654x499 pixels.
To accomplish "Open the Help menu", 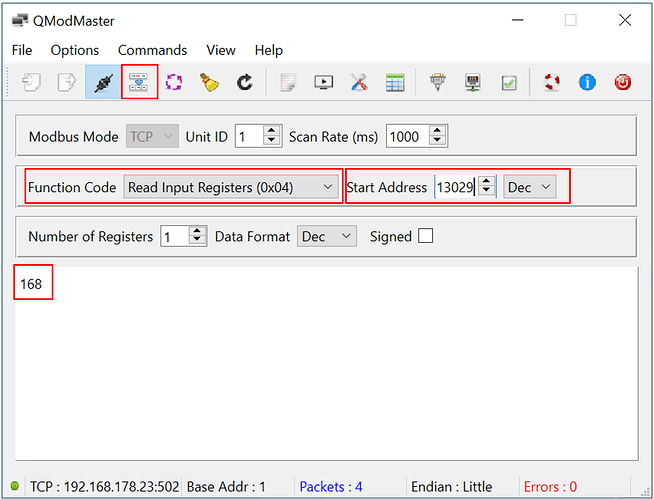I will (269, 50).
